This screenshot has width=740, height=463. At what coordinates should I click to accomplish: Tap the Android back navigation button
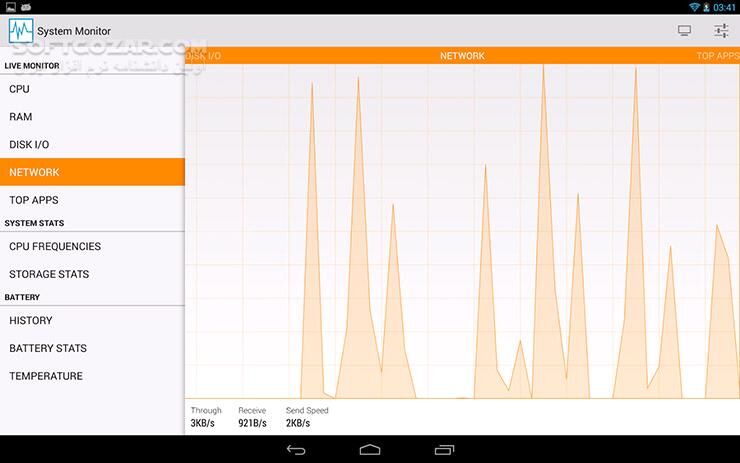click(296, 450)
